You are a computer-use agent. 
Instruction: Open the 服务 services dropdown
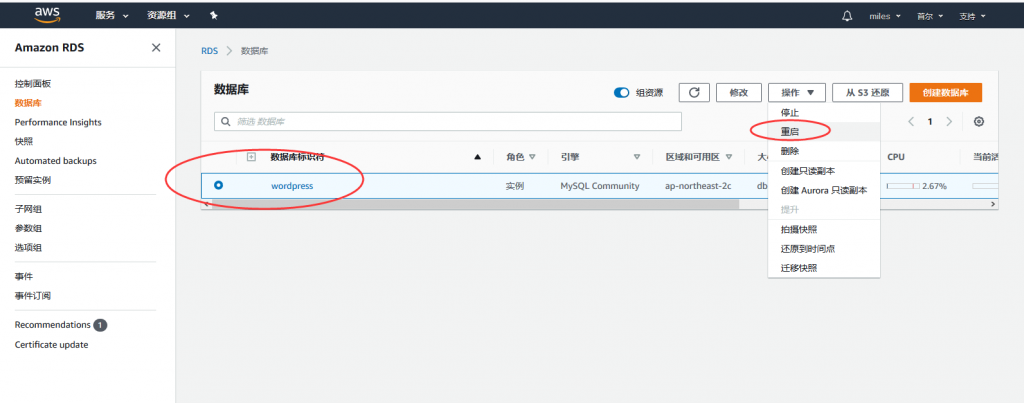112,16
